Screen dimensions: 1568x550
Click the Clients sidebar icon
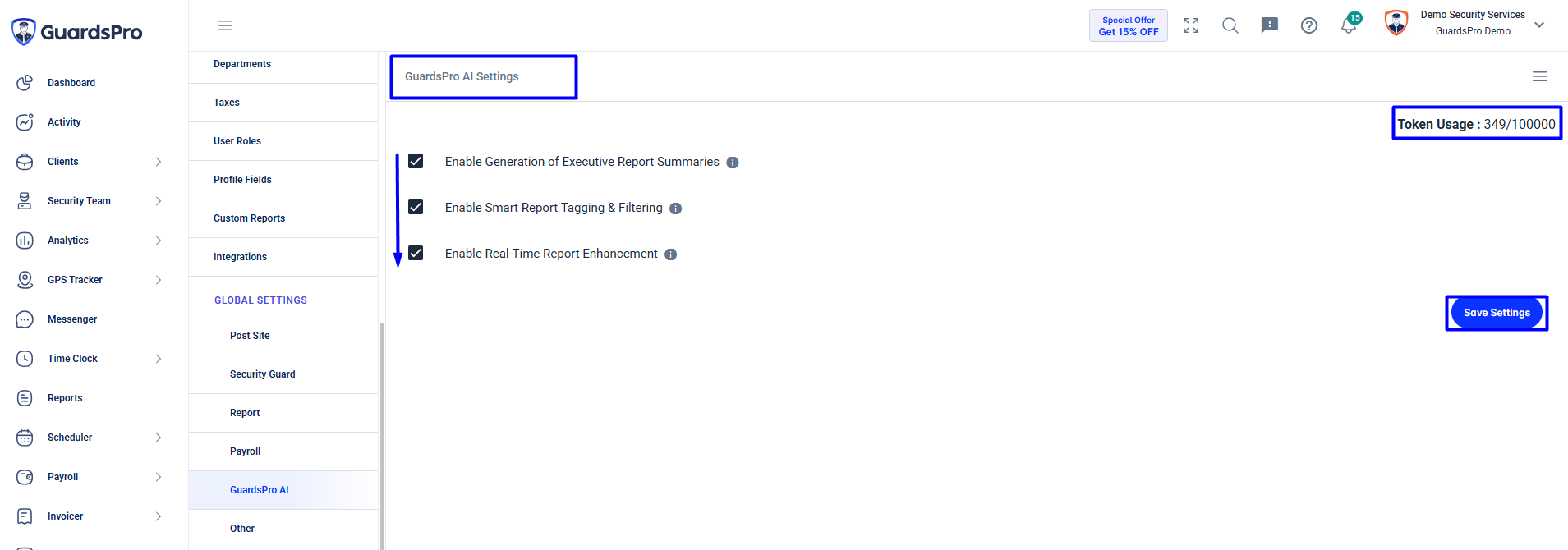[x=25, y=162]
